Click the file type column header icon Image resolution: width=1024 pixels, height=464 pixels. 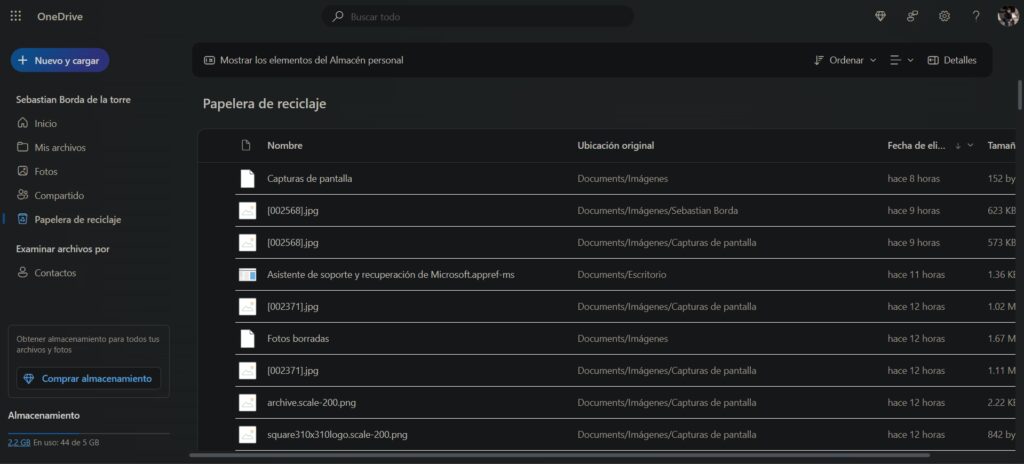coord(246,145)
